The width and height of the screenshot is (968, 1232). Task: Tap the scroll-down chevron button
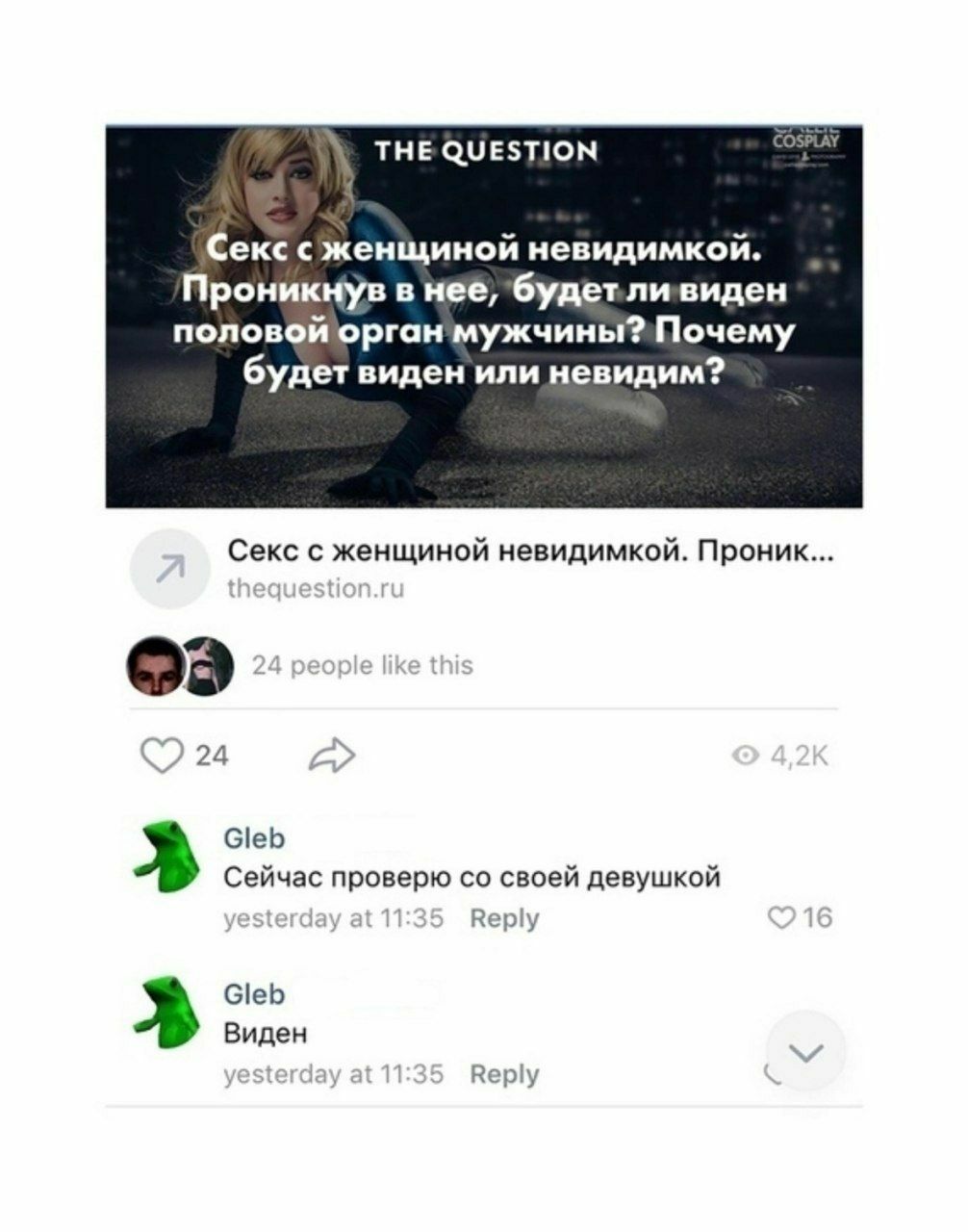[x=806, y=1052]
